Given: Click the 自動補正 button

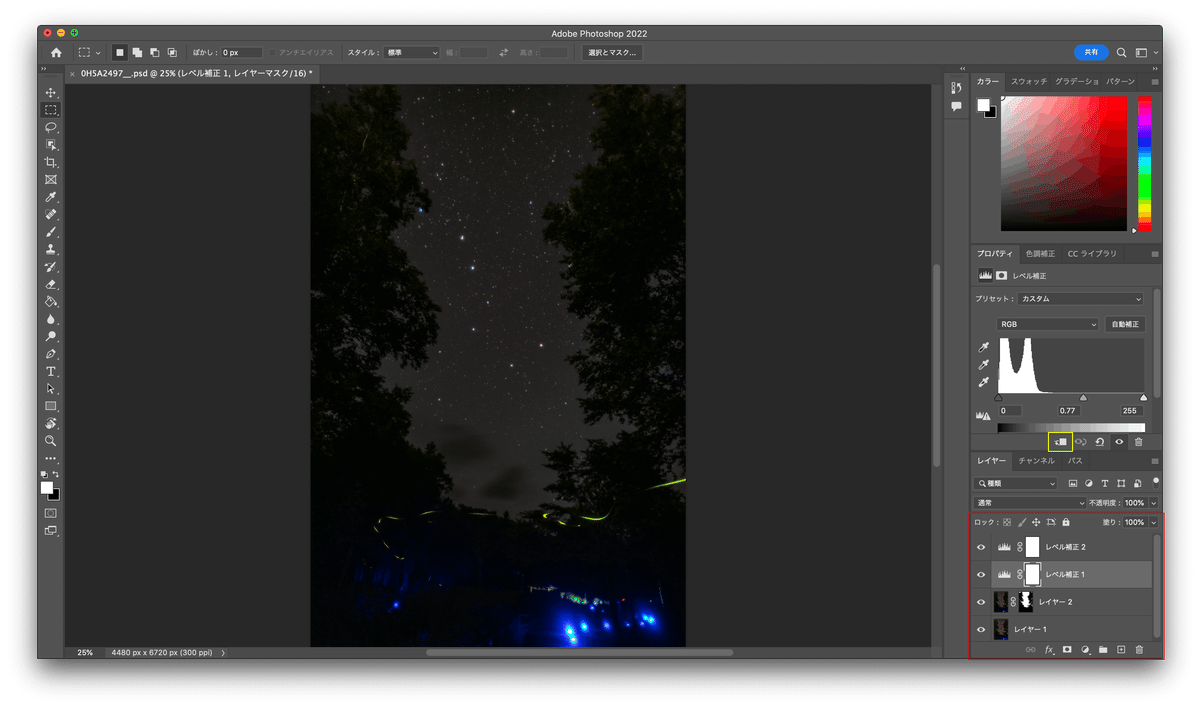Looking at the screenshot, I should pos(1125,324).
